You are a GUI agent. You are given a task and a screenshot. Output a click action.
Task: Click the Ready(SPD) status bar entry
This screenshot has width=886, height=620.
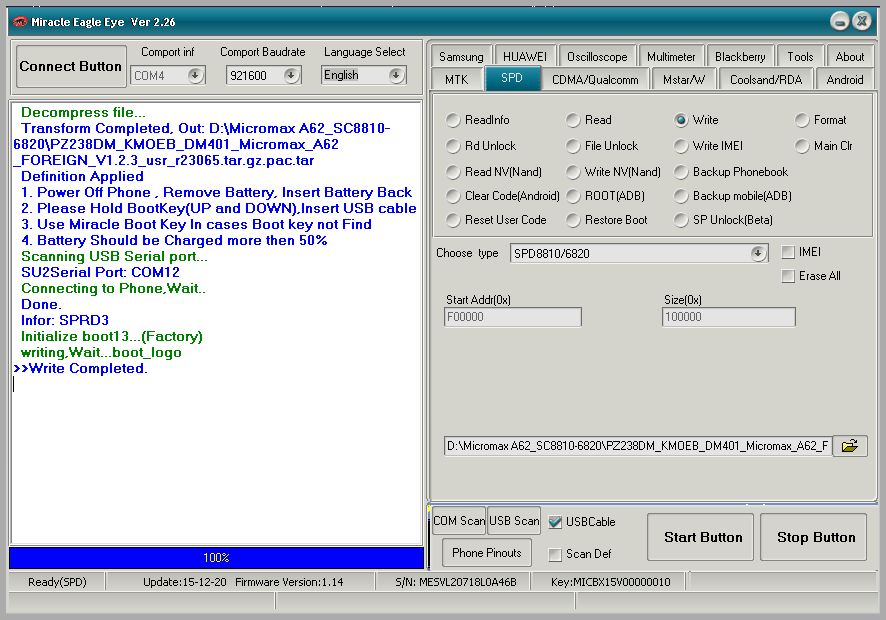point(57,582)
